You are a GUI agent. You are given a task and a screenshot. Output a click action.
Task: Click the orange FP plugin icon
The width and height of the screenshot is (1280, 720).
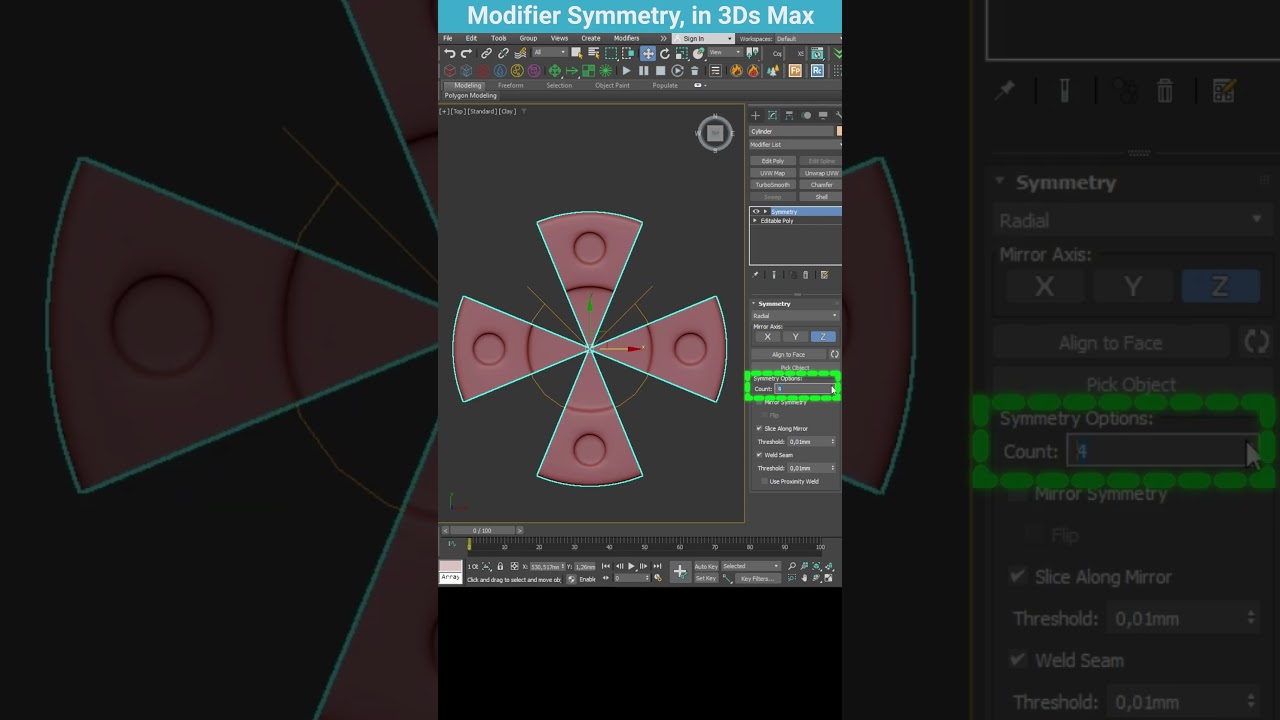point(795,70)
